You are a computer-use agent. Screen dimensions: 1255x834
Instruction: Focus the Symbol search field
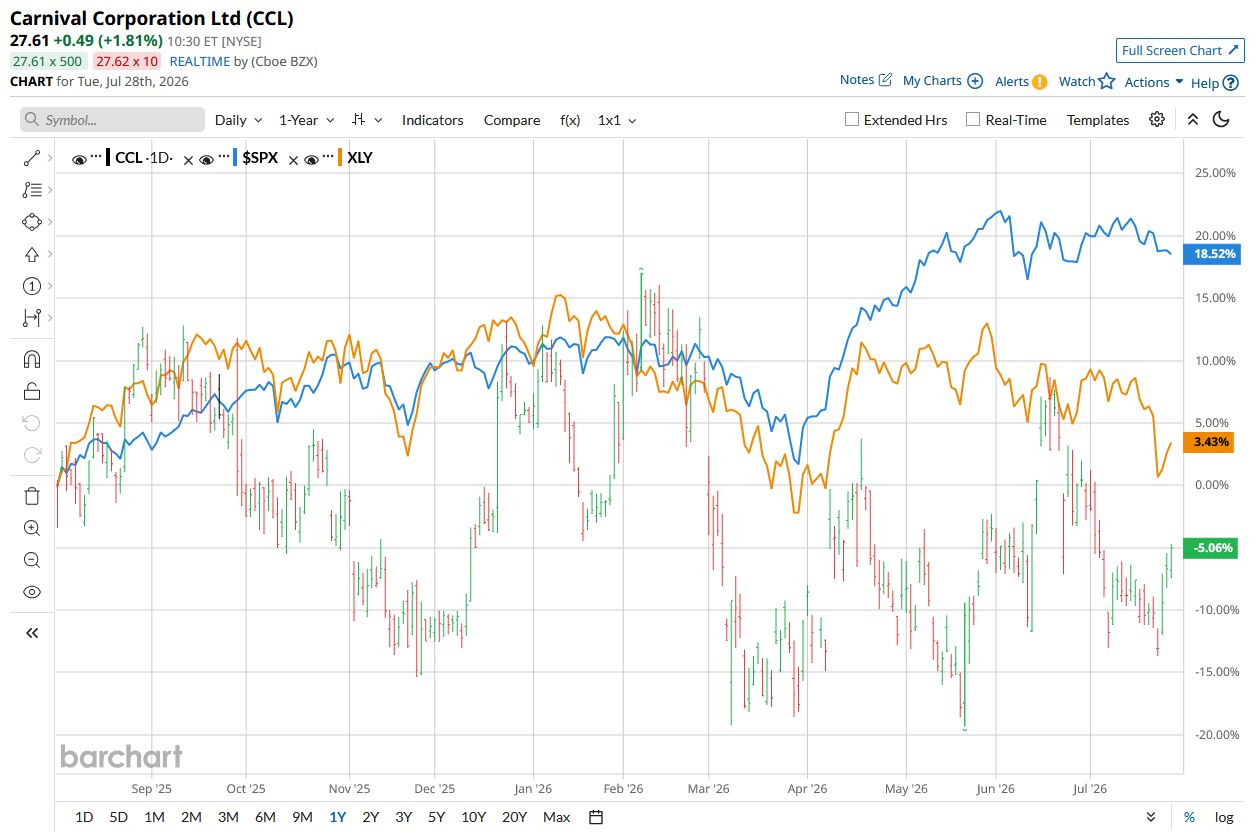pos(112,120)
